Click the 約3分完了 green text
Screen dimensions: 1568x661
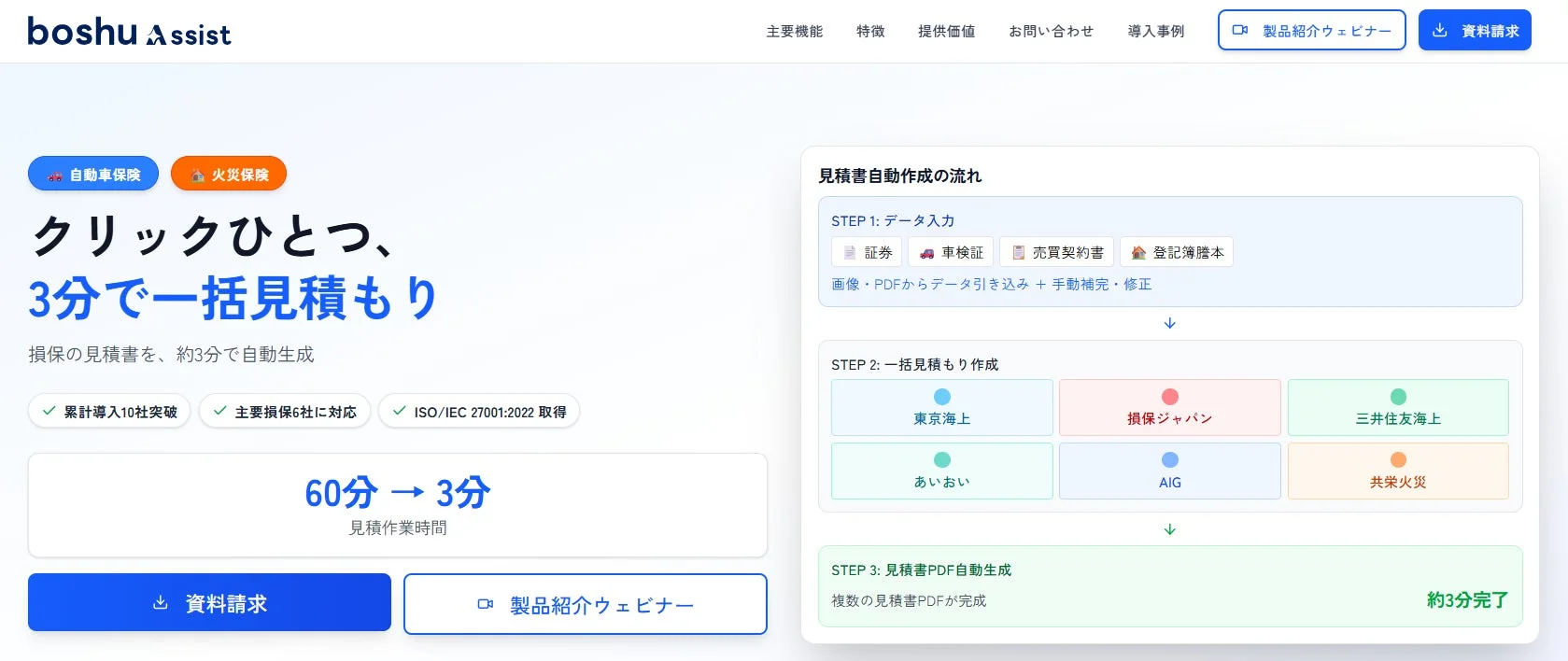click(1467, 600)
